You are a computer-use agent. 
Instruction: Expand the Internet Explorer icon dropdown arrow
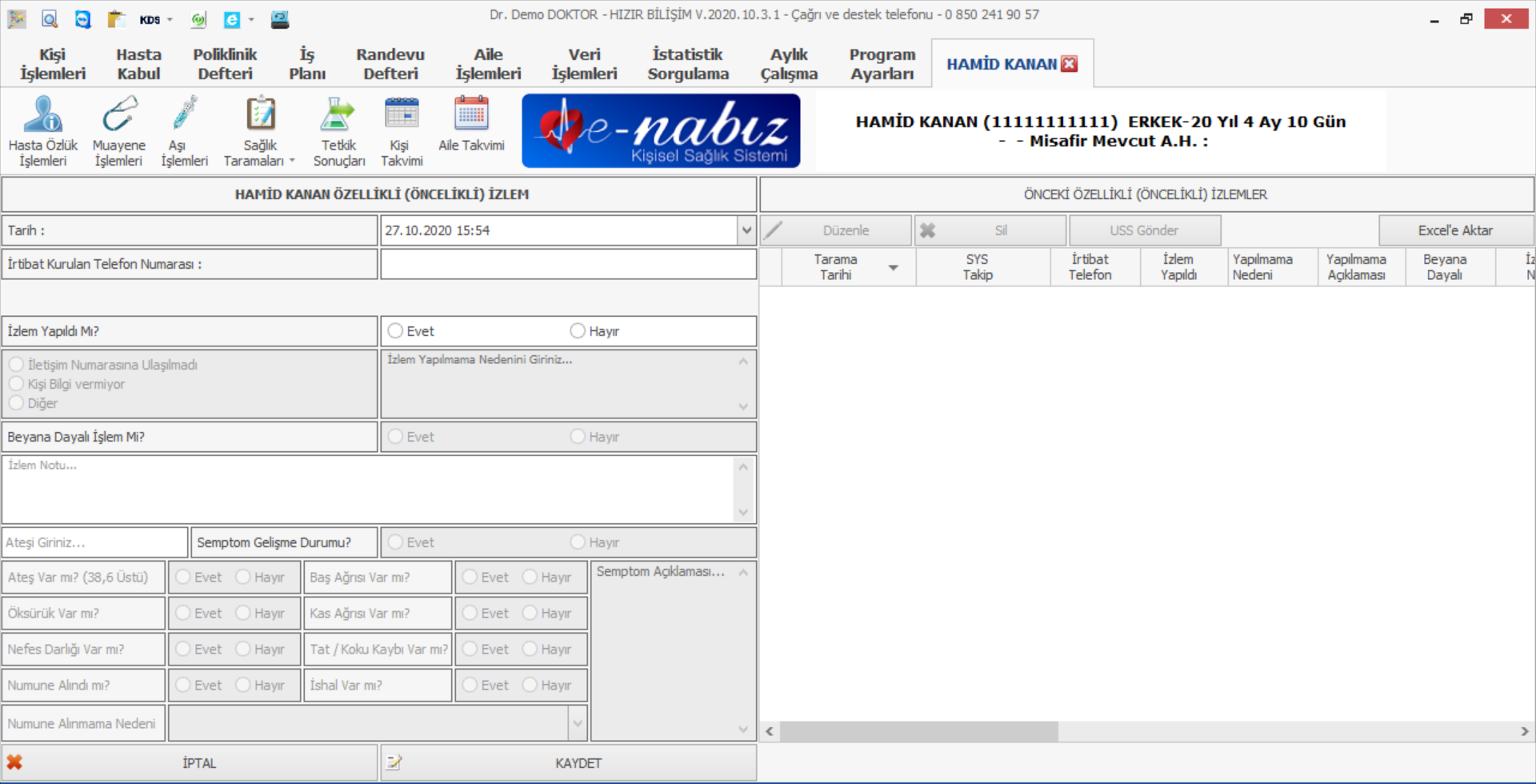(251, 20)
